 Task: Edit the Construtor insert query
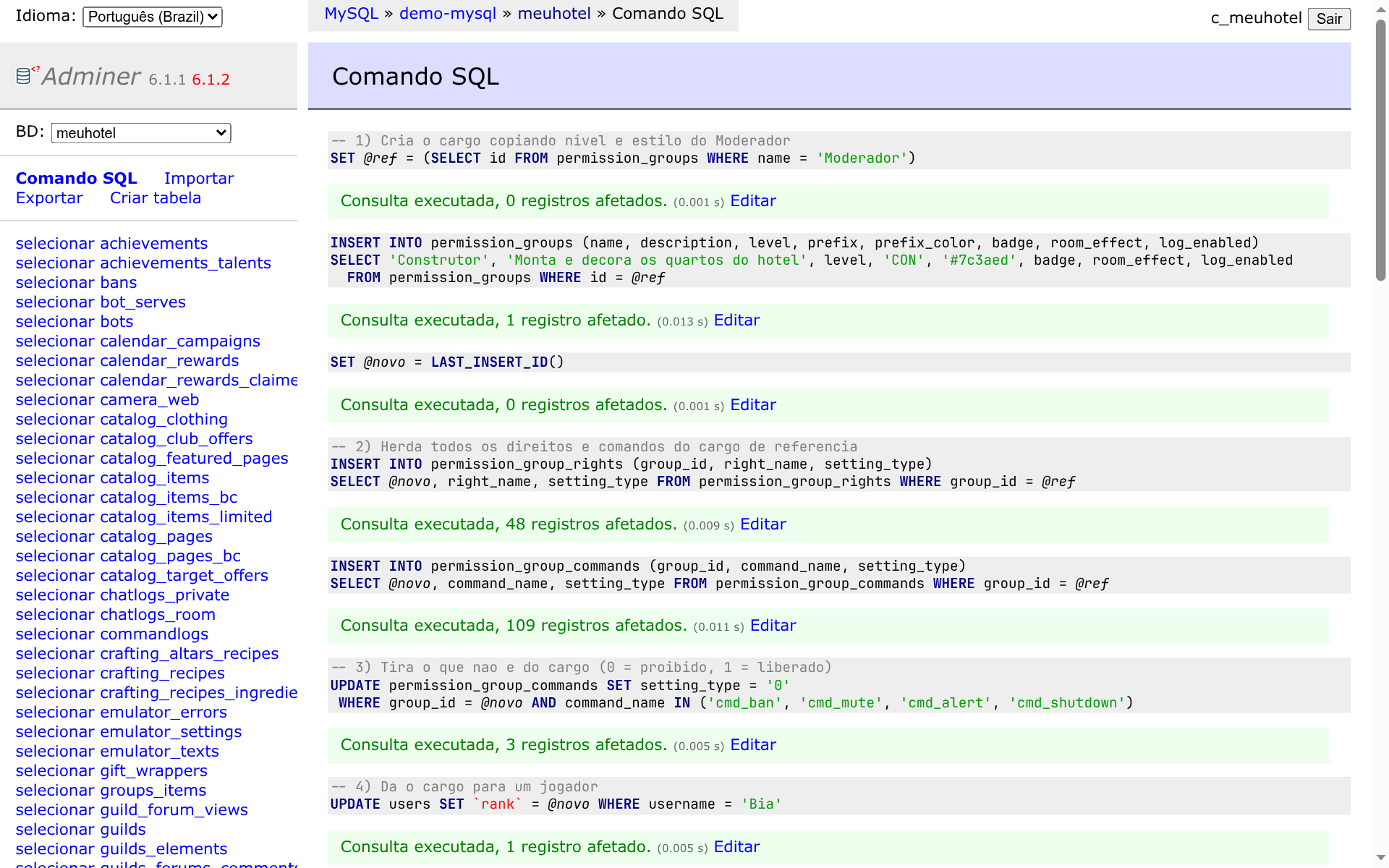736,320
